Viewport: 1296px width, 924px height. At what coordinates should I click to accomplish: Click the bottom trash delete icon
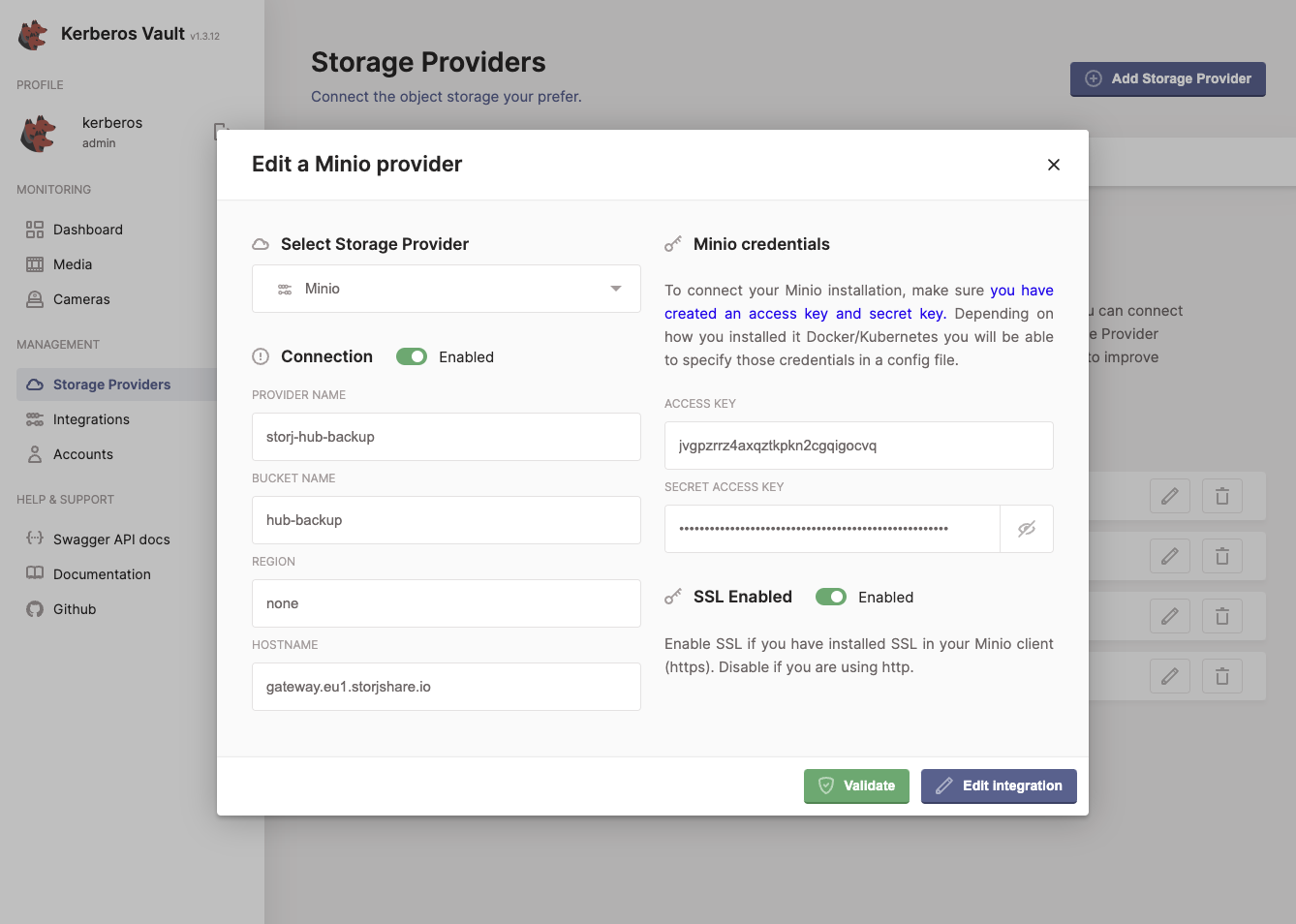click(x=1221, y=675)
